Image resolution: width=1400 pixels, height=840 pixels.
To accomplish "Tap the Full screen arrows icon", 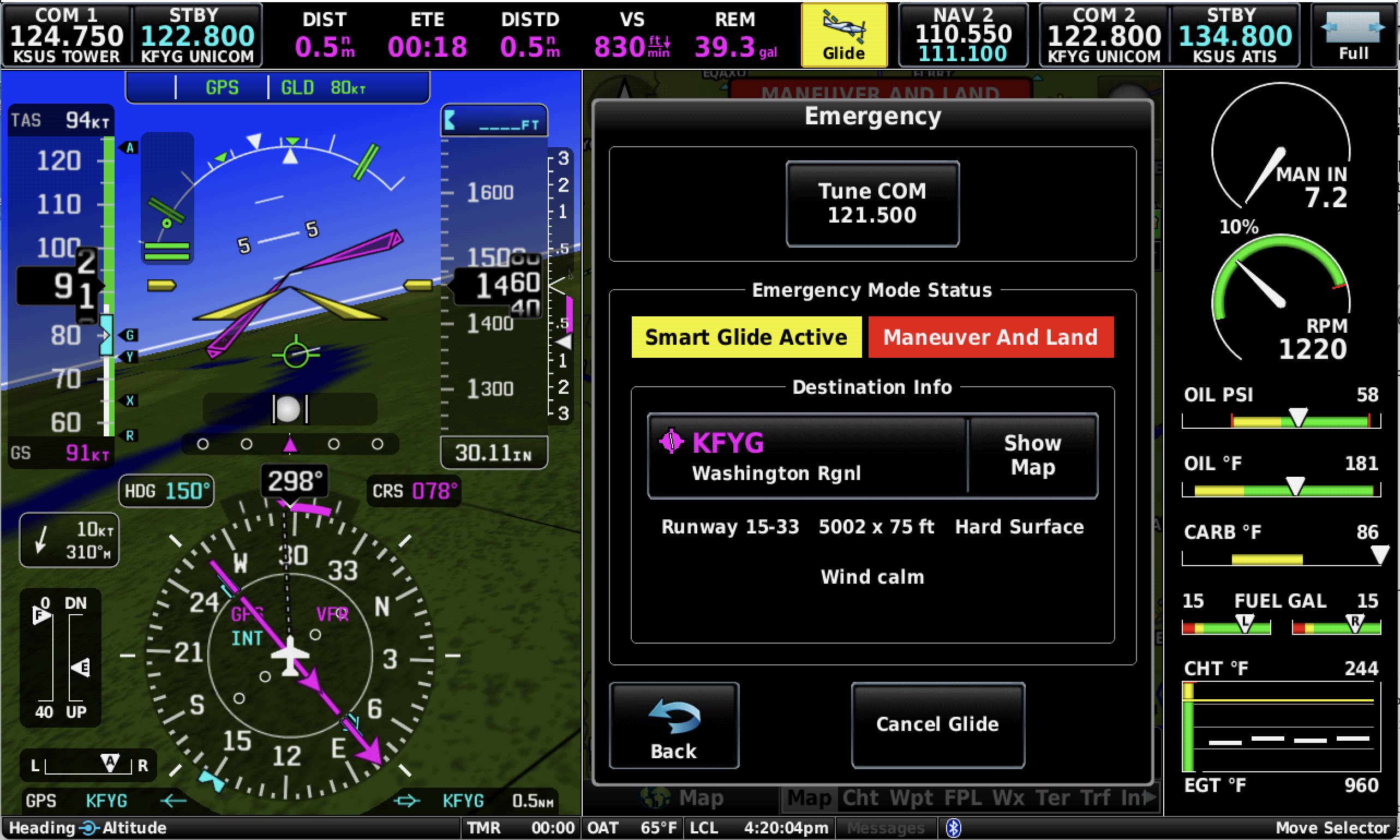I will pos(1353,27).
